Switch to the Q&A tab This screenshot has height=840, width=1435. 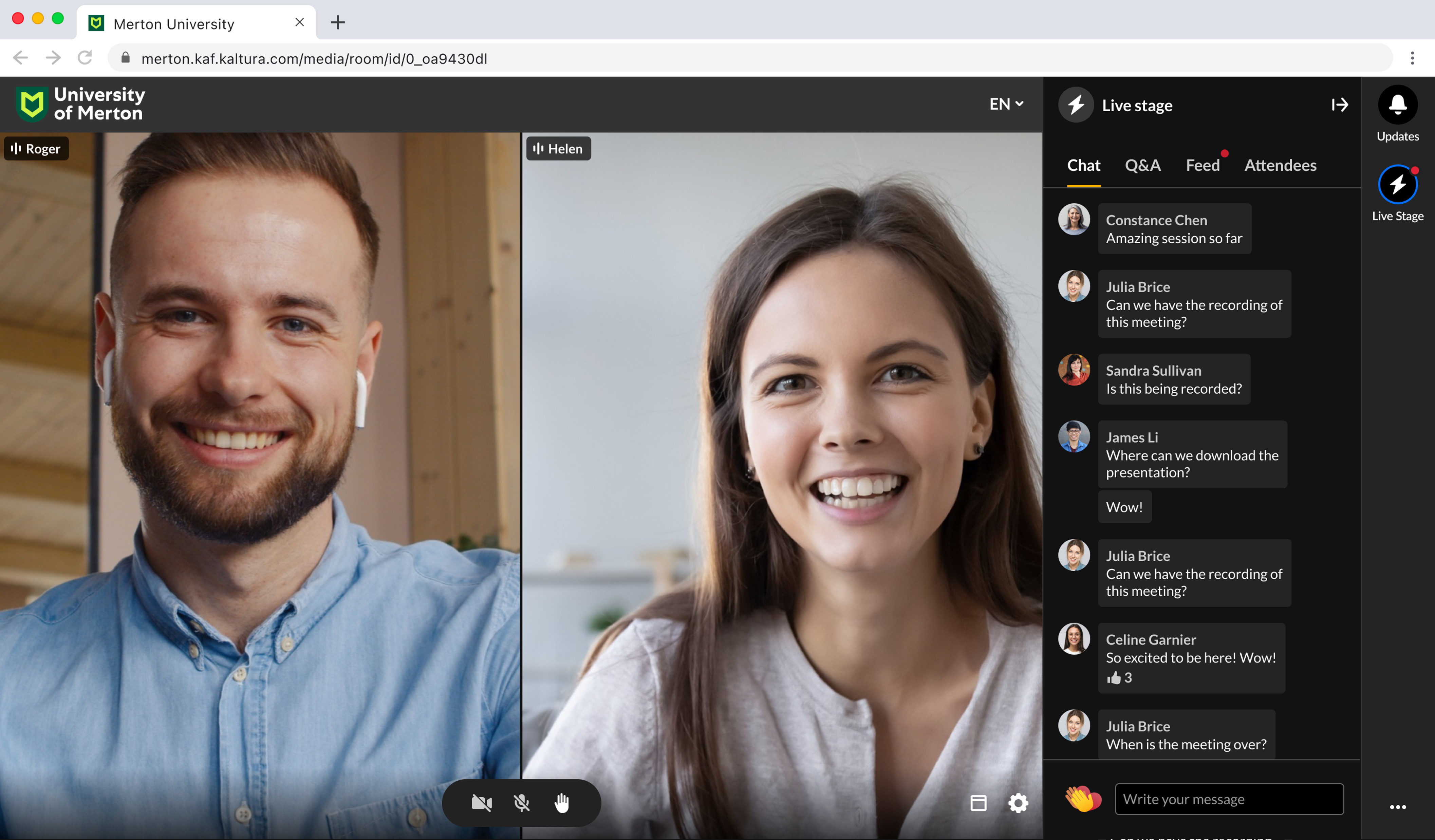(1142, 165)
